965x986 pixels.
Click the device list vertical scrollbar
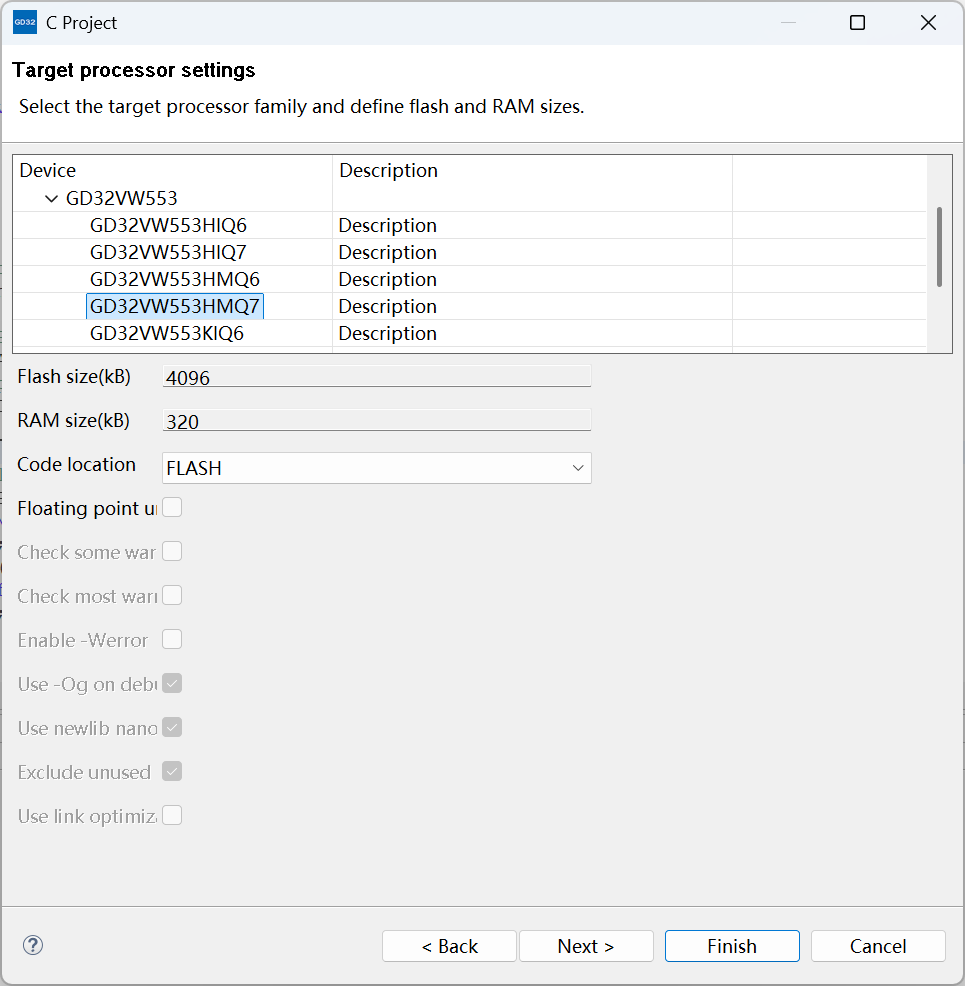coord(939,246)
